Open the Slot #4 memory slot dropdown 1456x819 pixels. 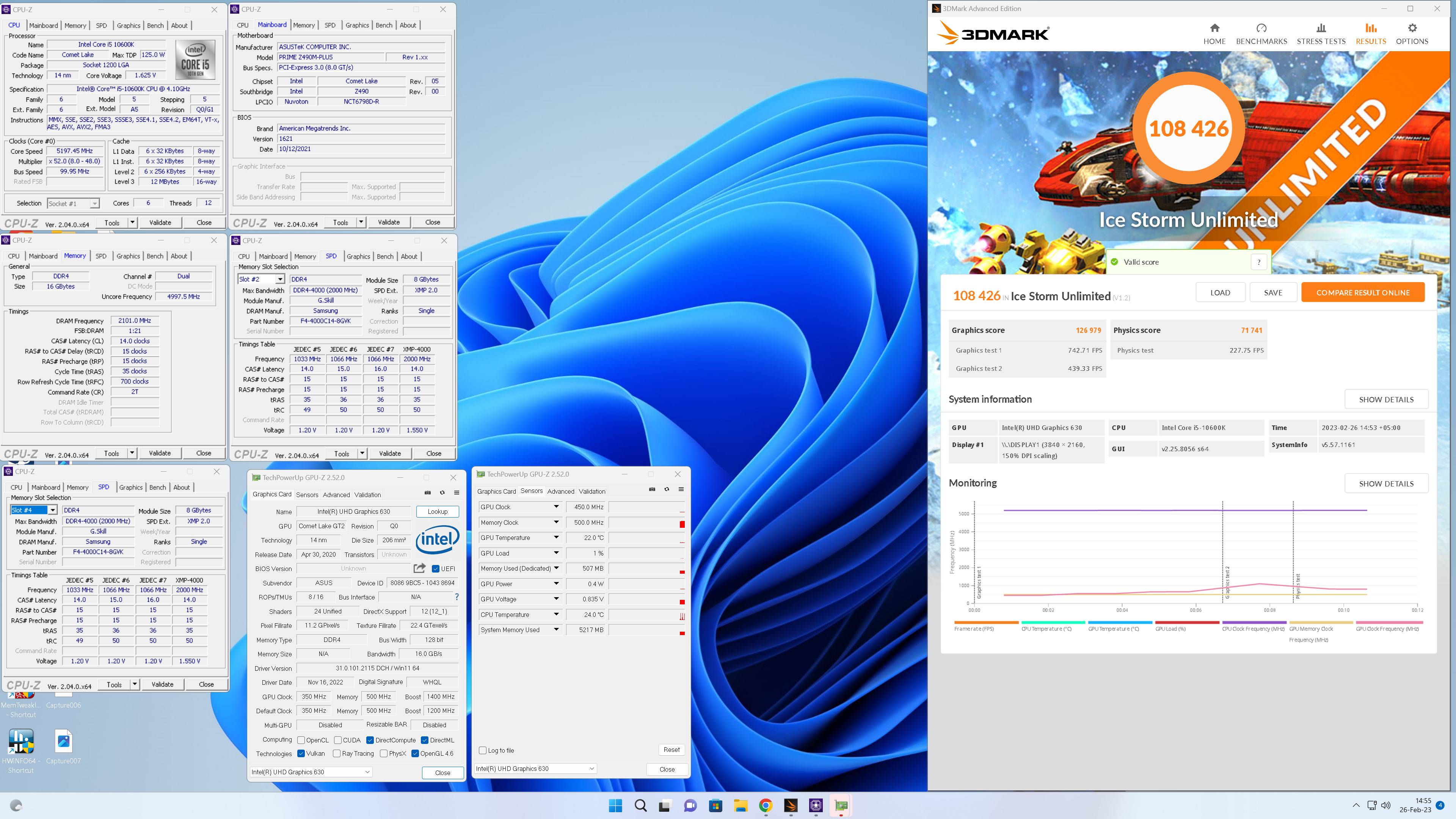pos(53,510)
